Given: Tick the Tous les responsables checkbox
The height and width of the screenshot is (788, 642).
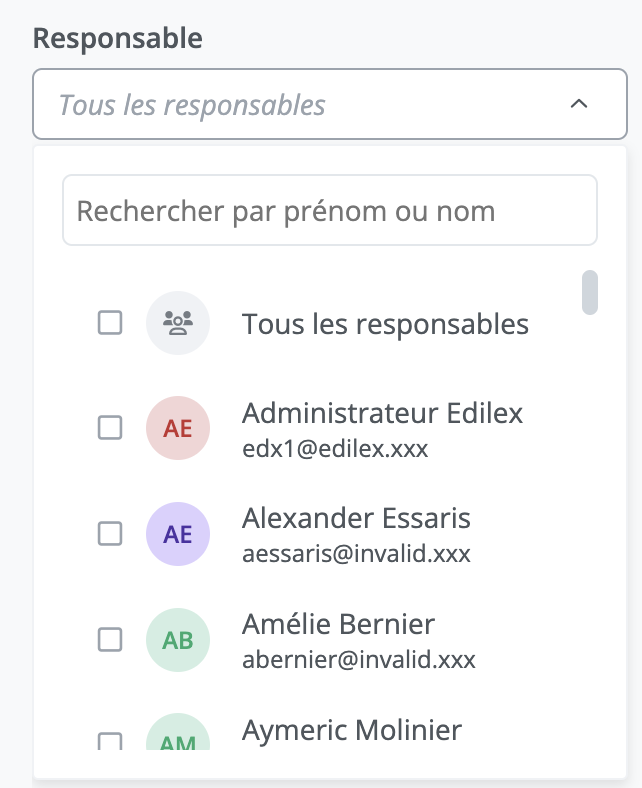Looking at the screenshot, I should tap(110, 323).
